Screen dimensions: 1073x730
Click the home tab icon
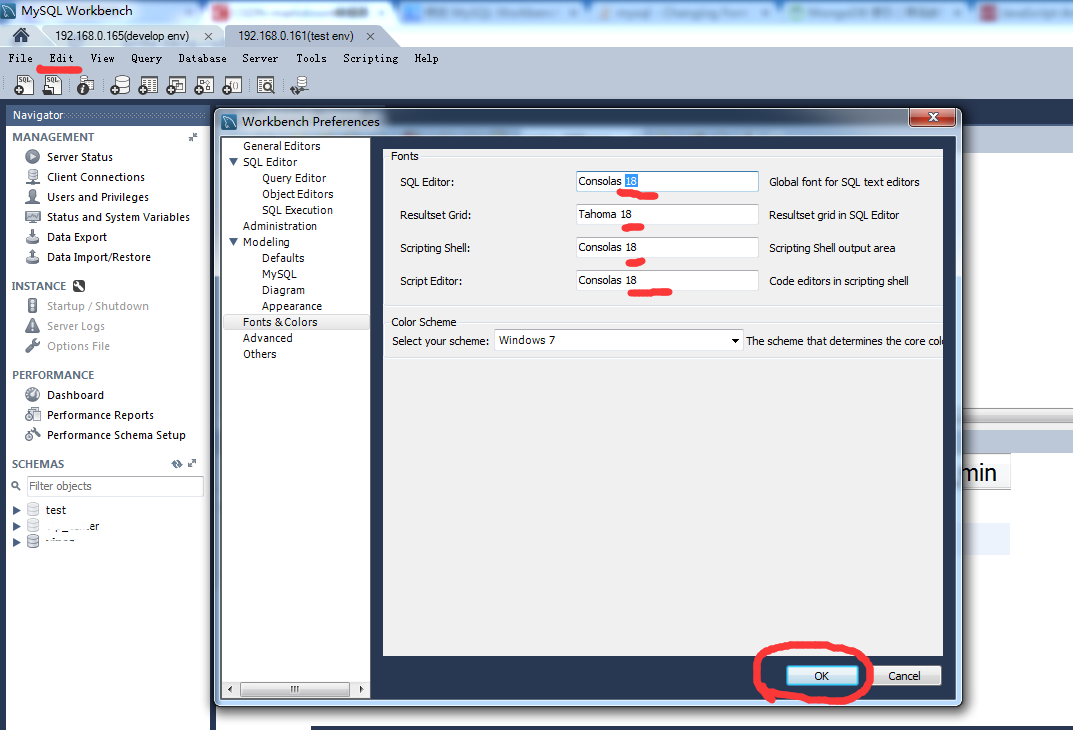point(21,36)
